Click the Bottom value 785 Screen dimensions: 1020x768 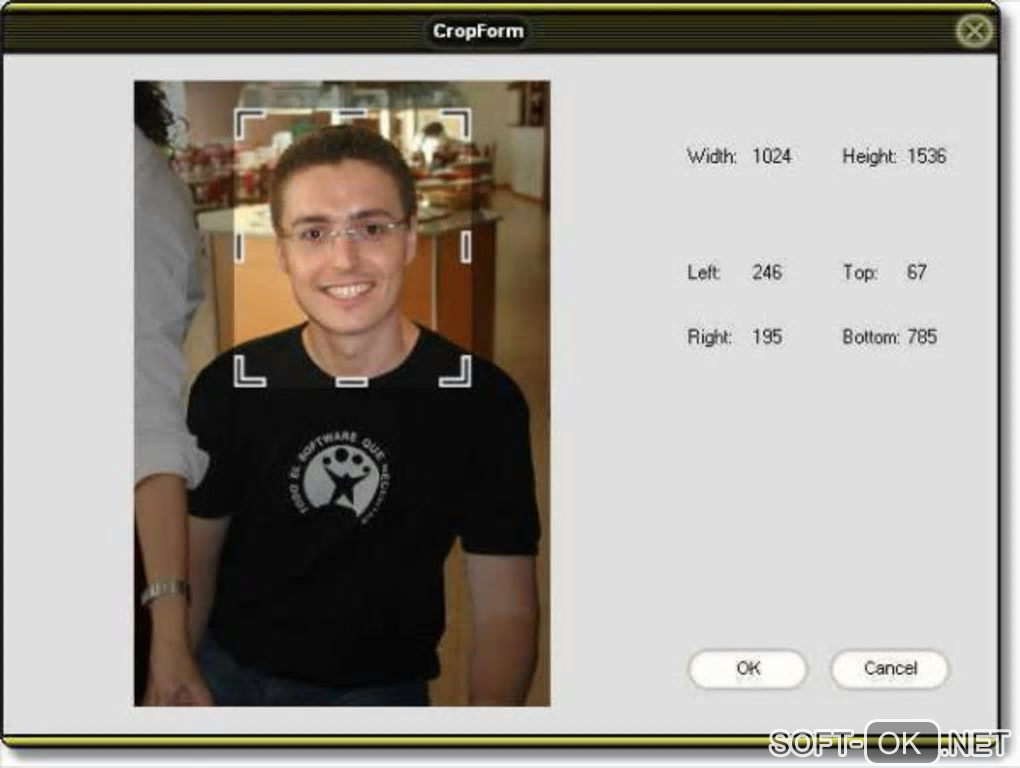pyautogui.click(x=922, y=337)
